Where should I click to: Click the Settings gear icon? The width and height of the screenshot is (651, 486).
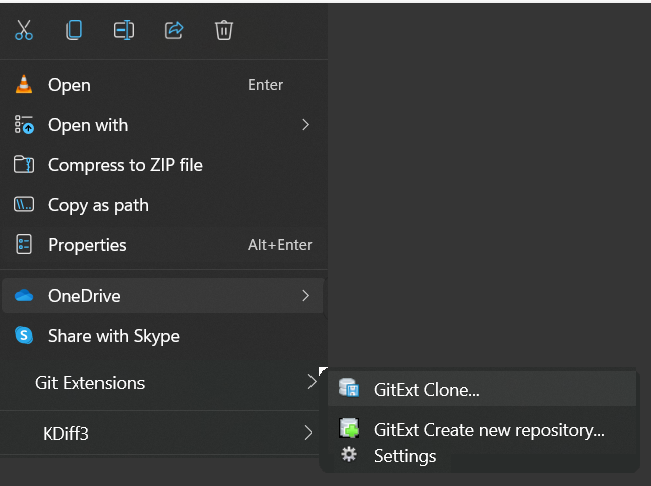[x=349, y=455]
